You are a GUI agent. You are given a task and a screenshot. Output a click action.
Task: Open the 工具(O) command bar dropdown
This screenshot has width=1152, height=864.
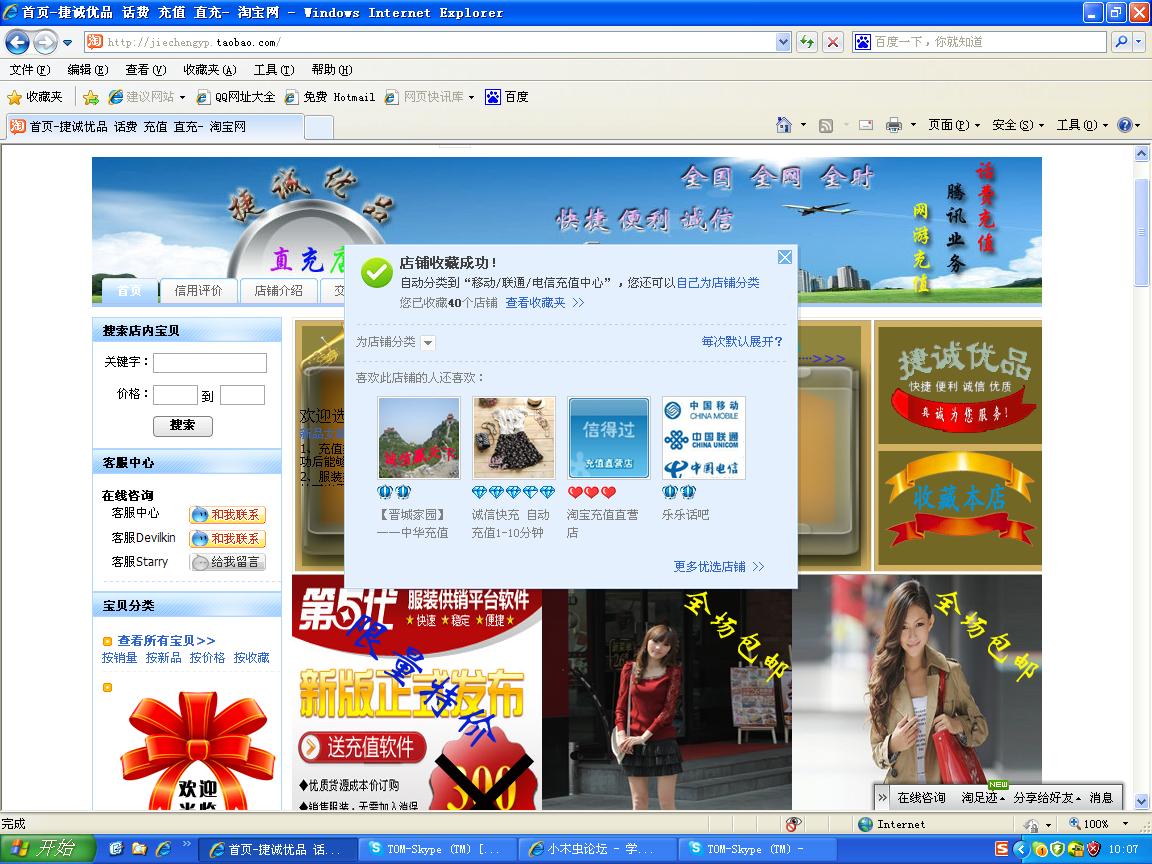[x=1082, y=125]
